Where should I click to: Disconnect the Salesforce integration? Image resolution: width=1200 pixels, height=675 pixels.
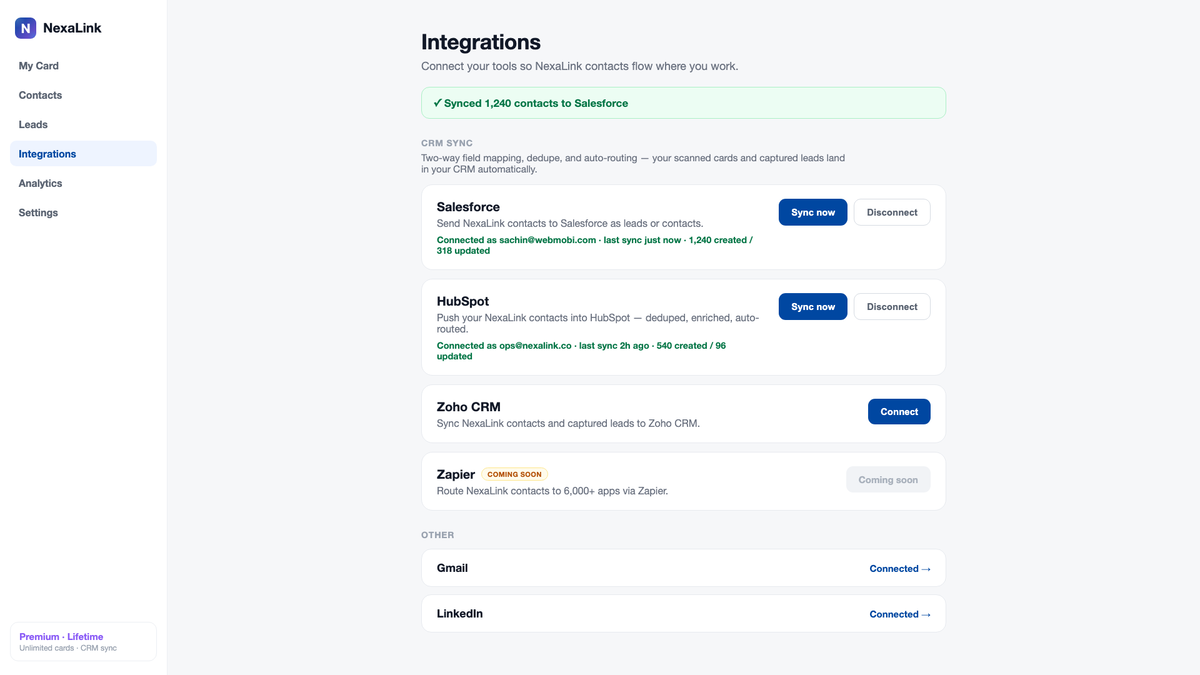point(892,212)
